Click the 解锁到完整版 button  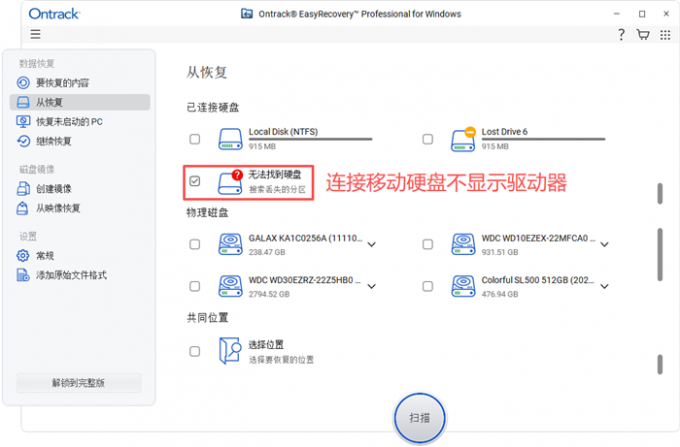(x=79, y=383)
